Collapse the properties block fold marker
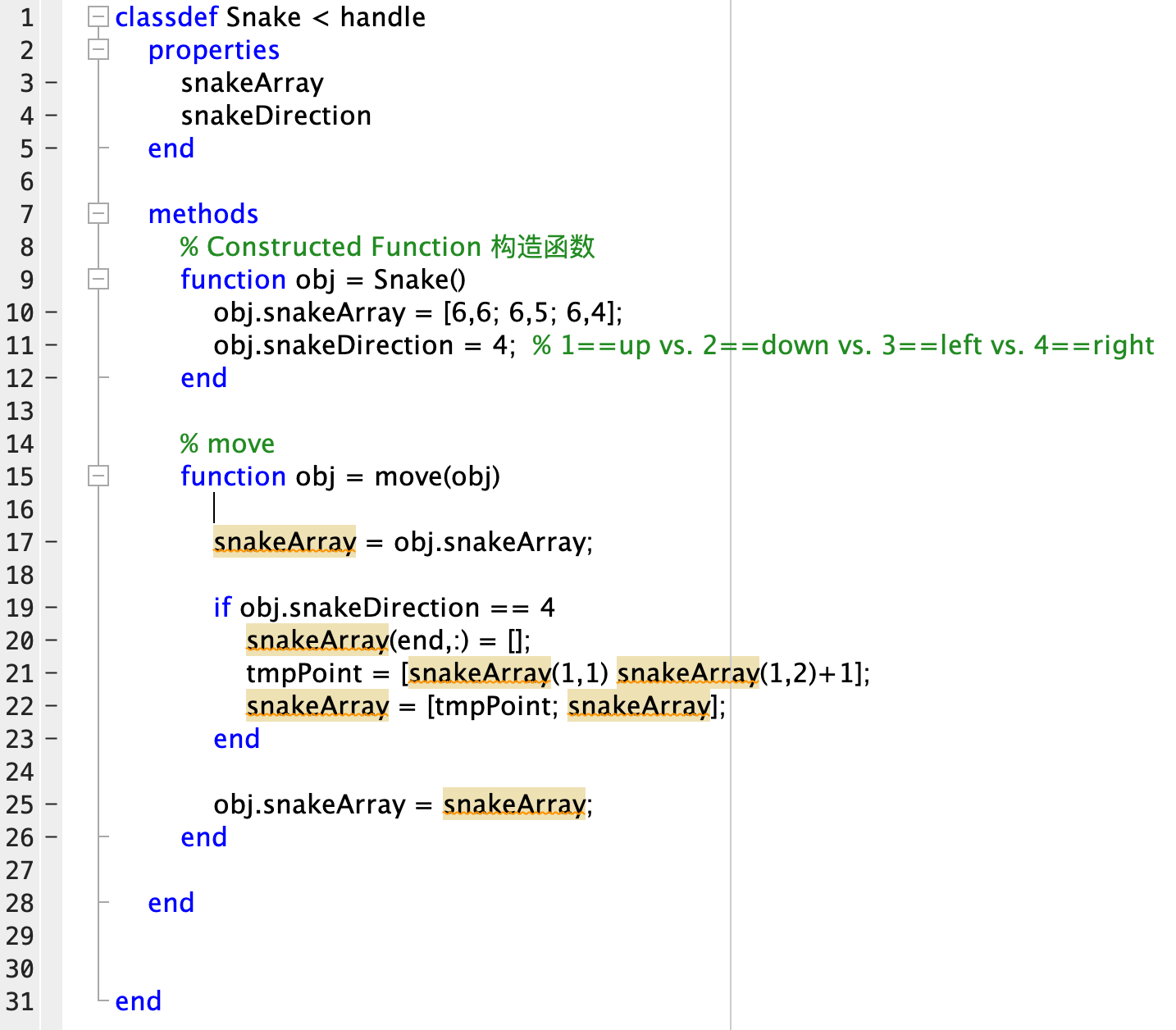 coord(98,50)
